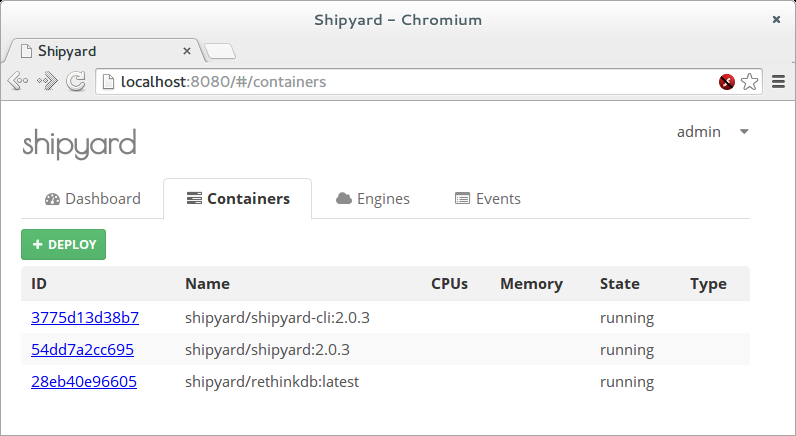This screenshot has height=436, width=796.
Task: Click the Name column header
Action: [207, 284]
